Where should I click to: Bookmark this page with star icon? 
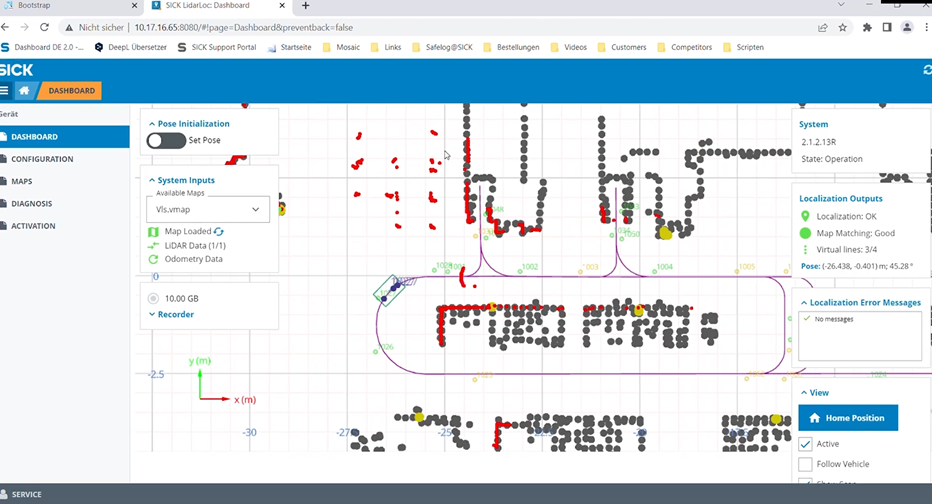pos(842,27)
